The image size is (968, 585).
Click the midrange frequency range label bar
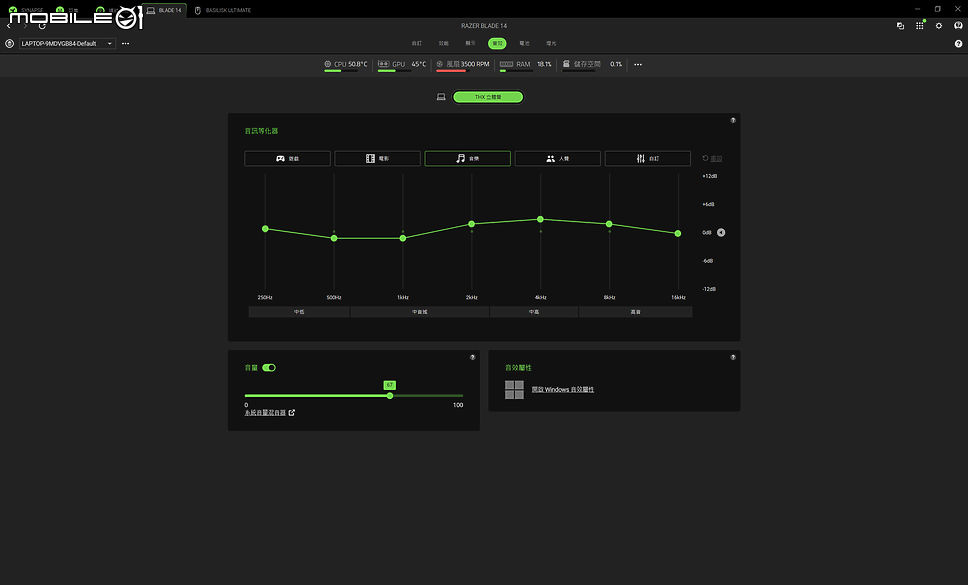pos(420,312)
